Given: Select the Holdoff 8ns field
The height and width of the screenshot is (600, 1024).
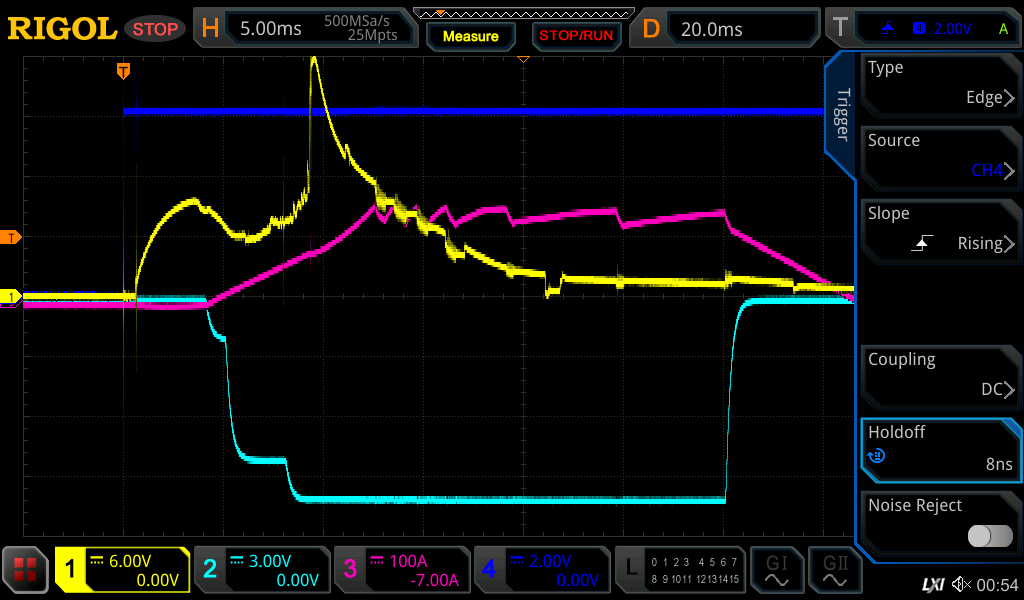Looking at the screenshot, I should click(x=940, y=449).
